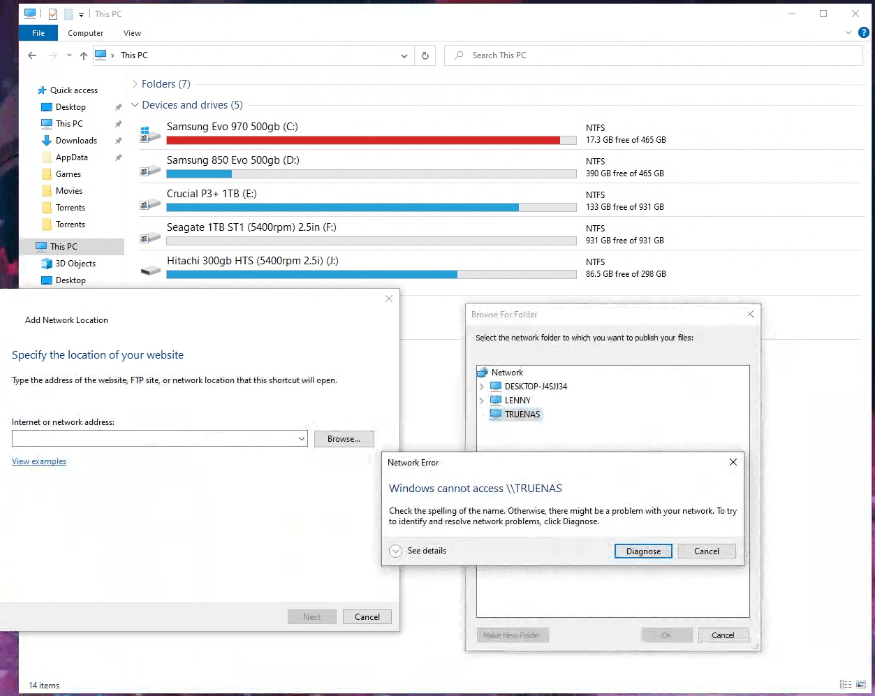Click pin icon beside AppData
Viewport: 875px width, 696px height.
point(118,157)
